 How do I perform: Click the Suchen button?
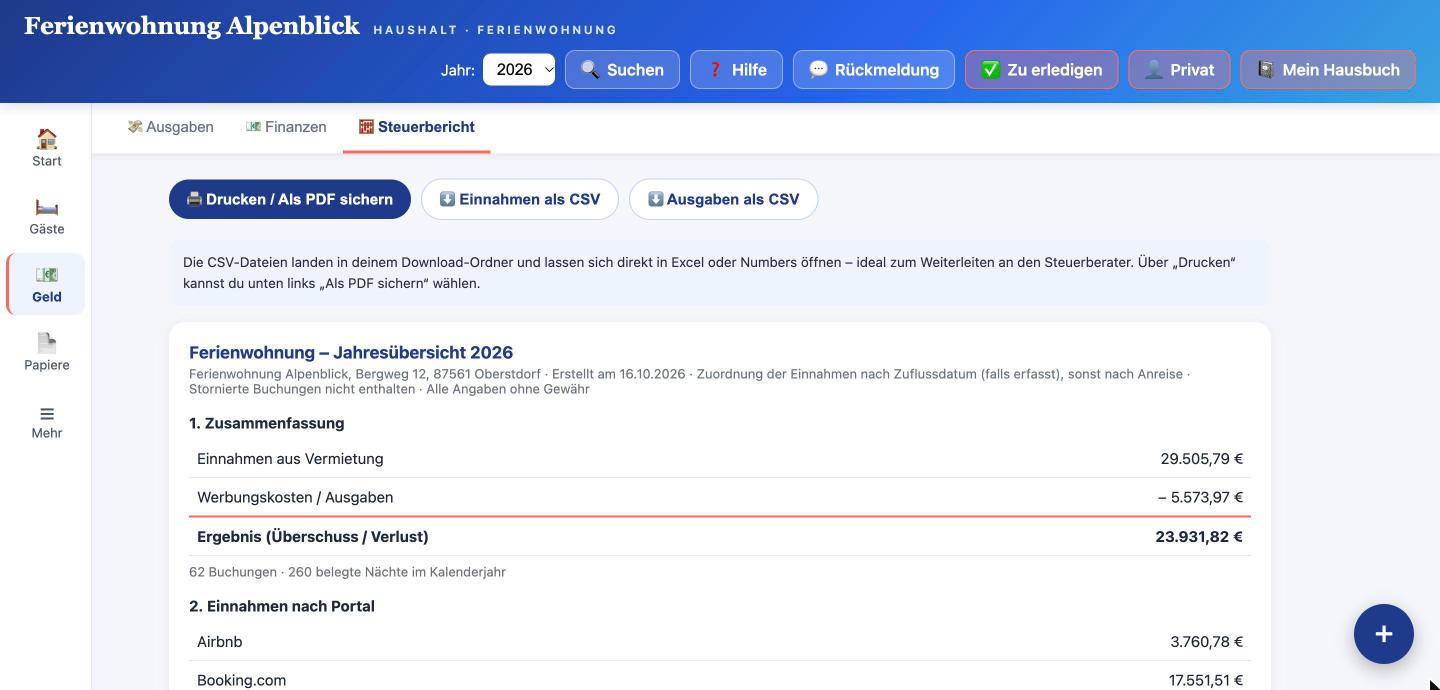(x=622, y=70)
